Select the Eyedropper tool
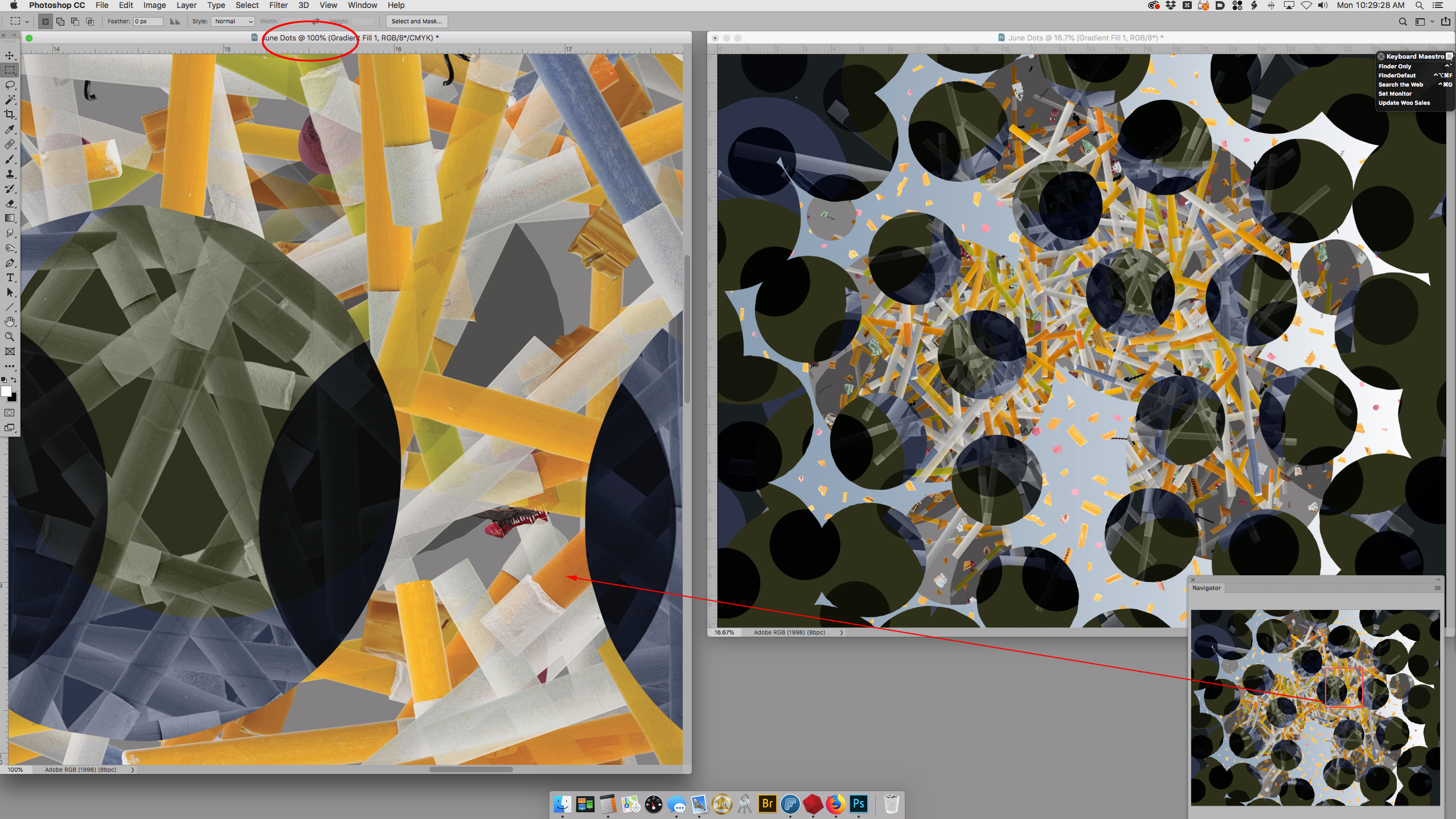This screenshot has width=1456, height=819. click(10, 130)
